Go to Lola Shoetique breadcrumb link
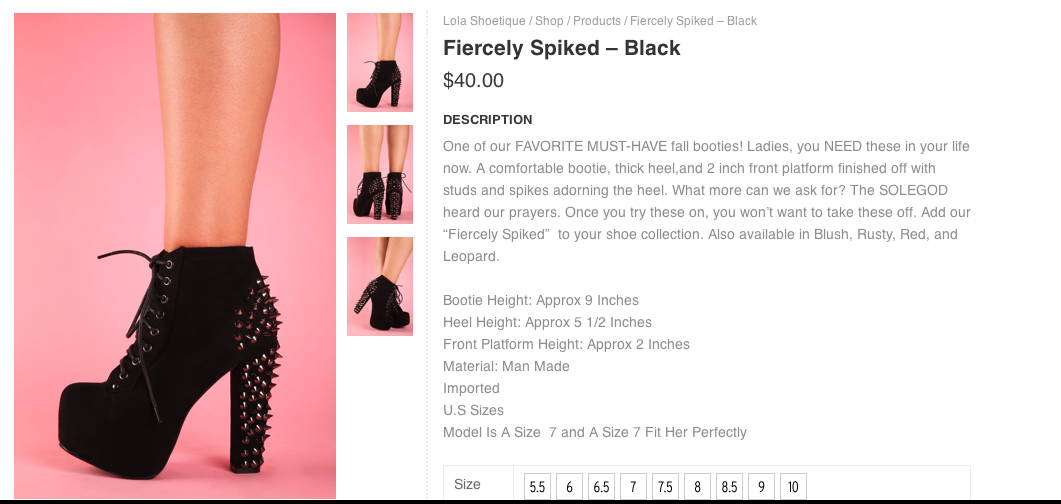This screenshot has height=504, width=1061. (x=484, y=21)
